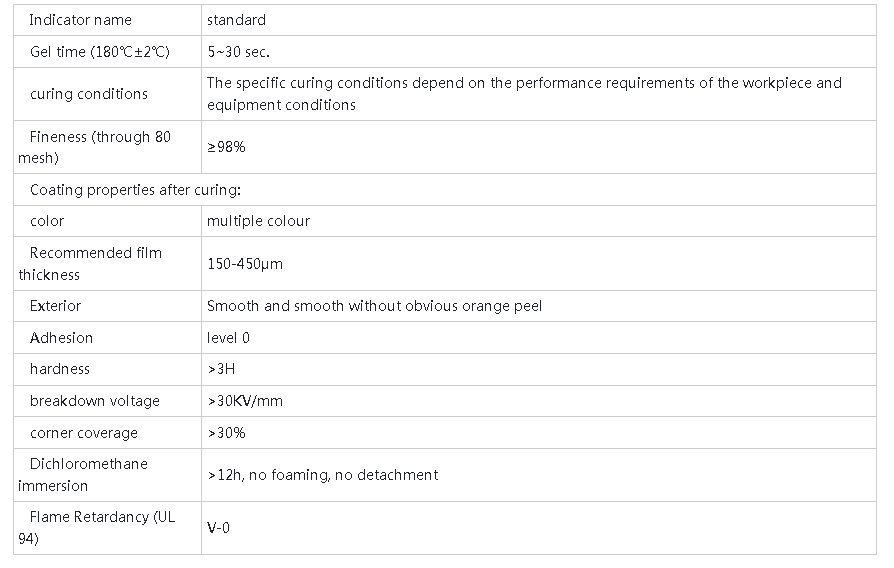This screenshot has width=894, height=568.
Task: Select the 'curing conditions' row label
Action: point(88,94)
